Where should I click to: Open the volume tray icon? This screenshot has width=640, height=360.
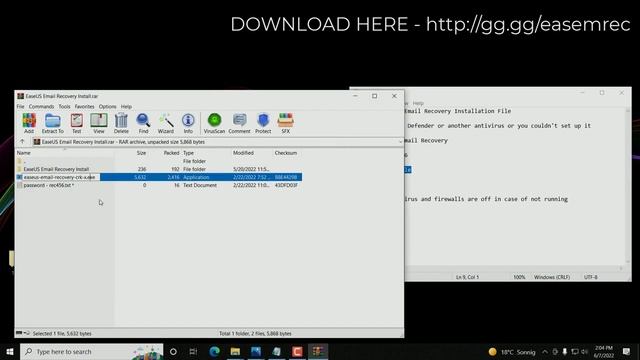click(584, 352)
